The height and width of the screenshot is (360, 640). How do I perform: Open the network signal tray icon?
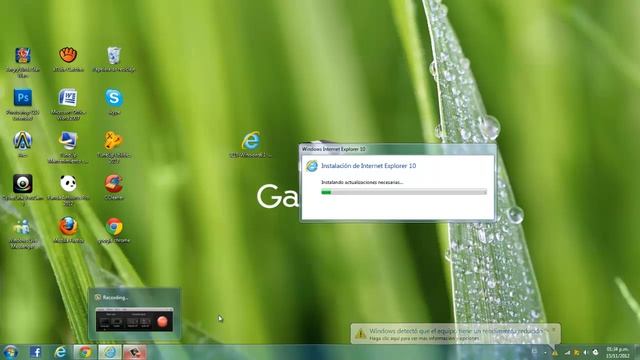pyautogui.click(x=567, y=352)
